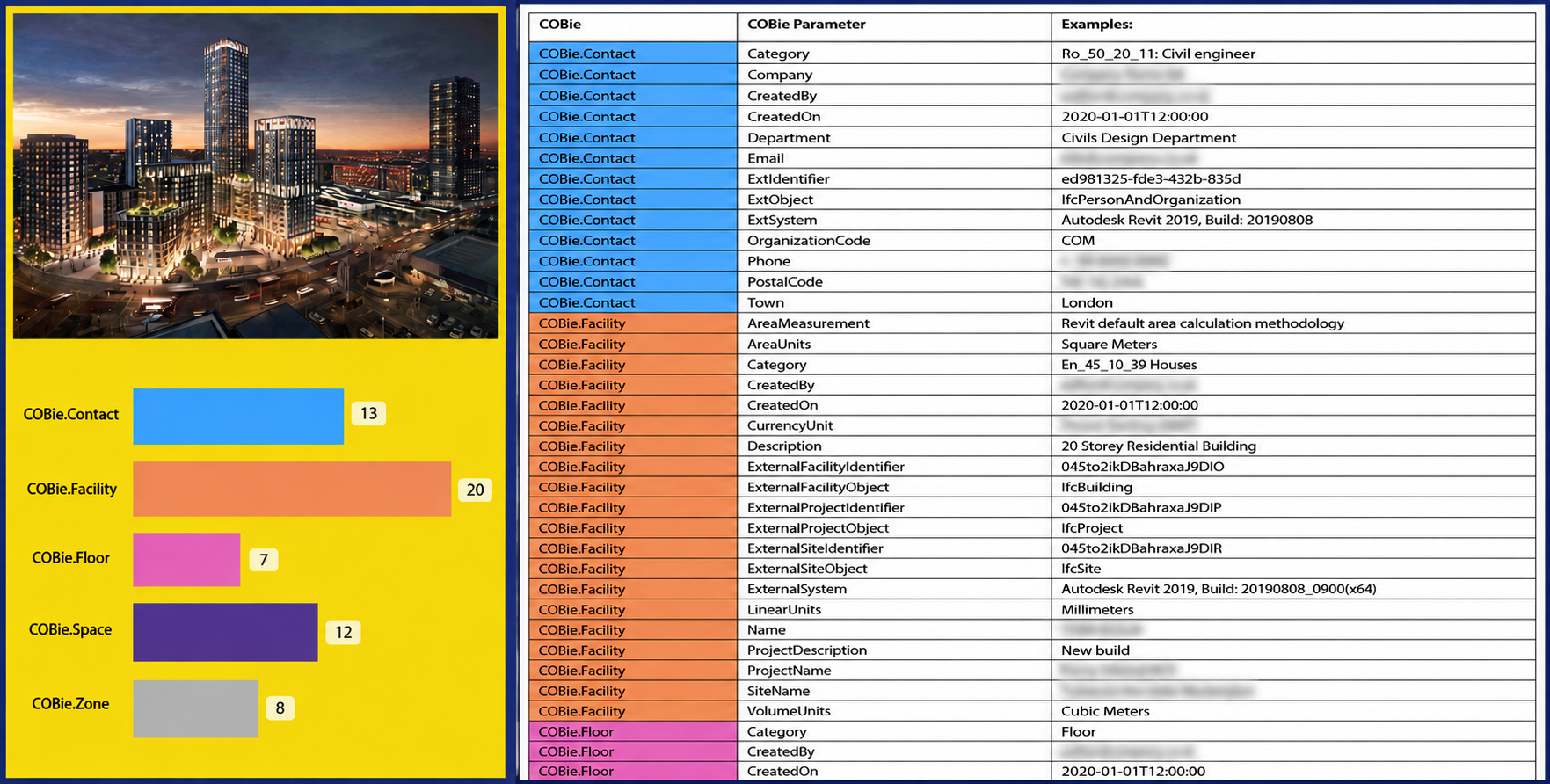This screenshot has height=784, width=1550.
Task: Click the example 'New build'
Action: coord(1095,650)
